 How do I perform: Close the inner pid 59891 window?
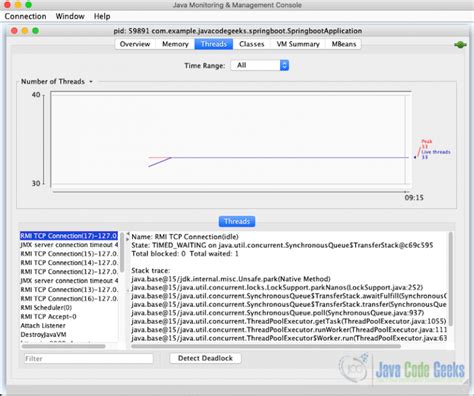pos(14,31)
